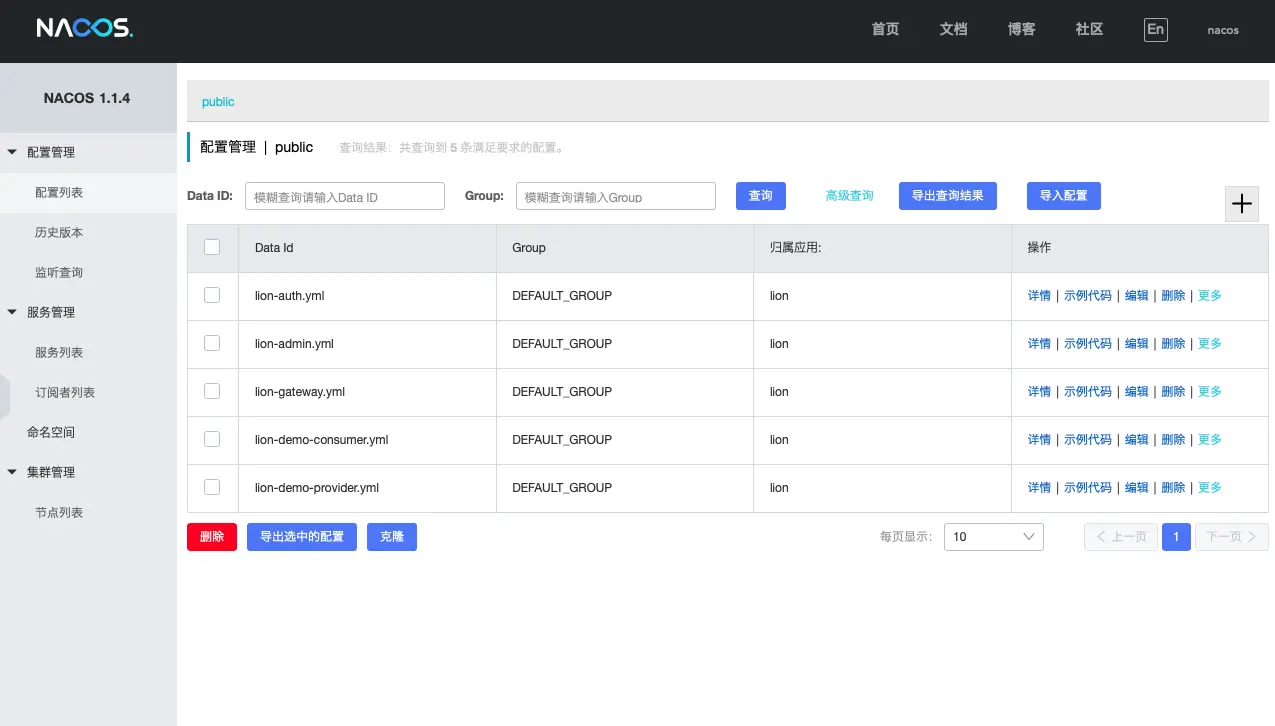Select the lion-gateway.yml row checkbox

tap(212, 391)
